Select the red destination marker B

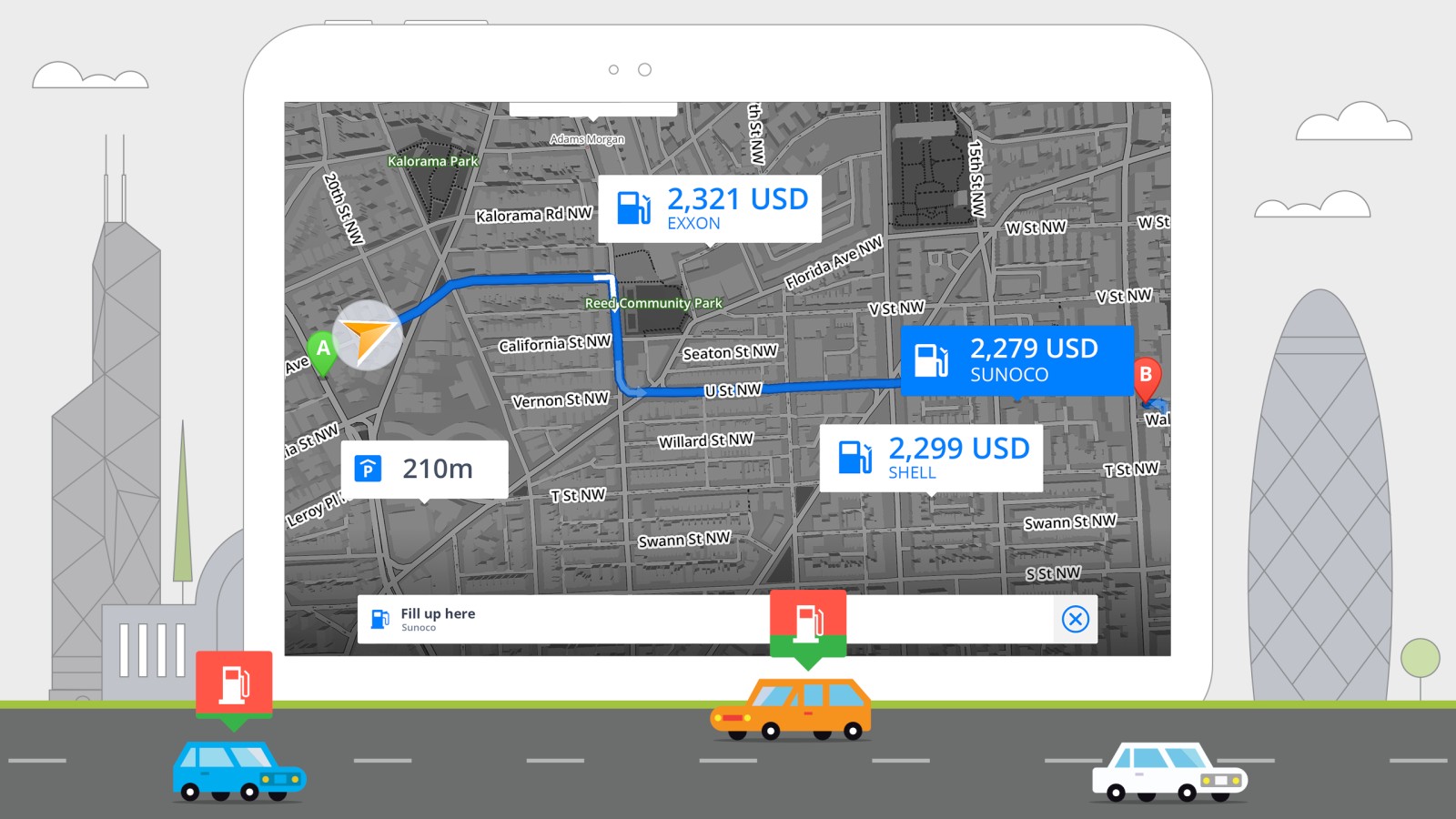click(1146, 375)
